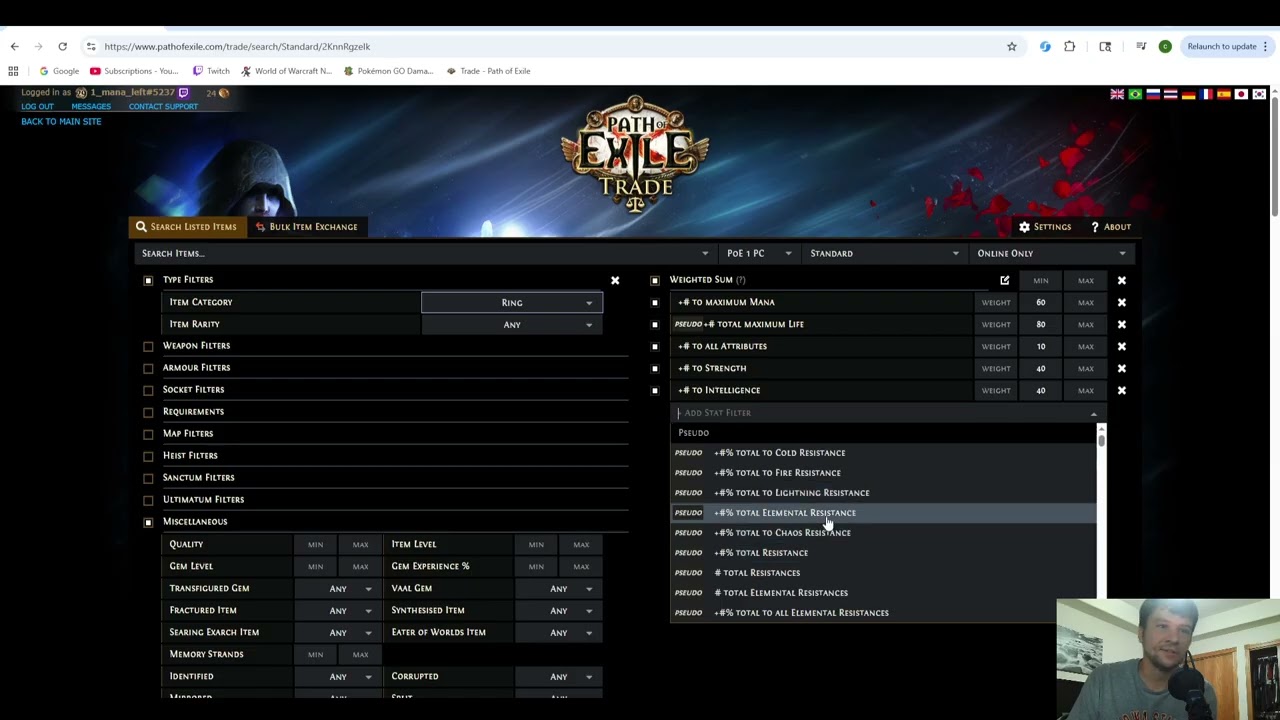This screenshot has width=1280, height=720.
Task: Enable the Socket Filters checkbox
Action: click(x=148, y=390)
